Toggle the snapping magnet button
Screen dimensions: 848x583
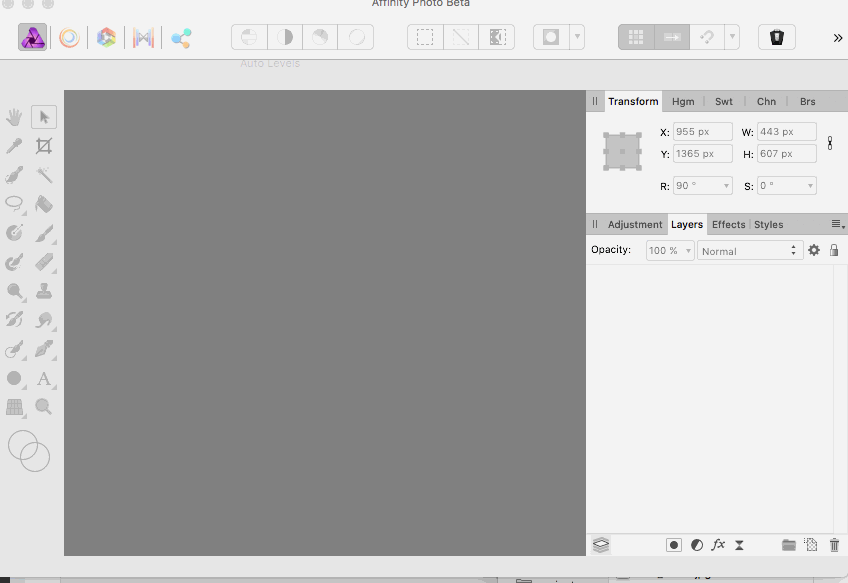tap(707, 37)
